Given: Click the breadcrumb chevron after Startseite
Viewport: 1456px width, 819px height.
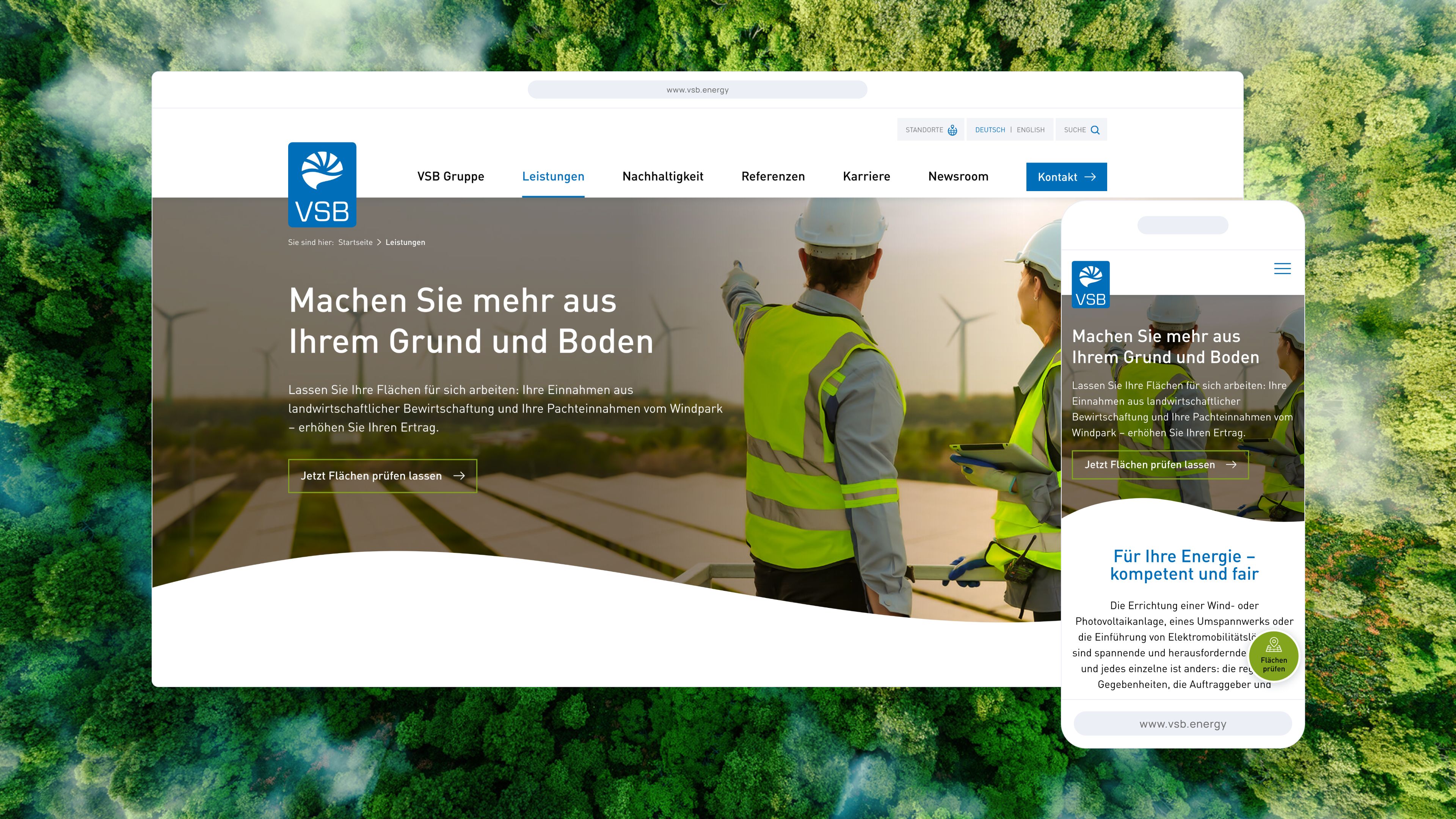Looking at the screenshot, I should click(x=379, y=243).
